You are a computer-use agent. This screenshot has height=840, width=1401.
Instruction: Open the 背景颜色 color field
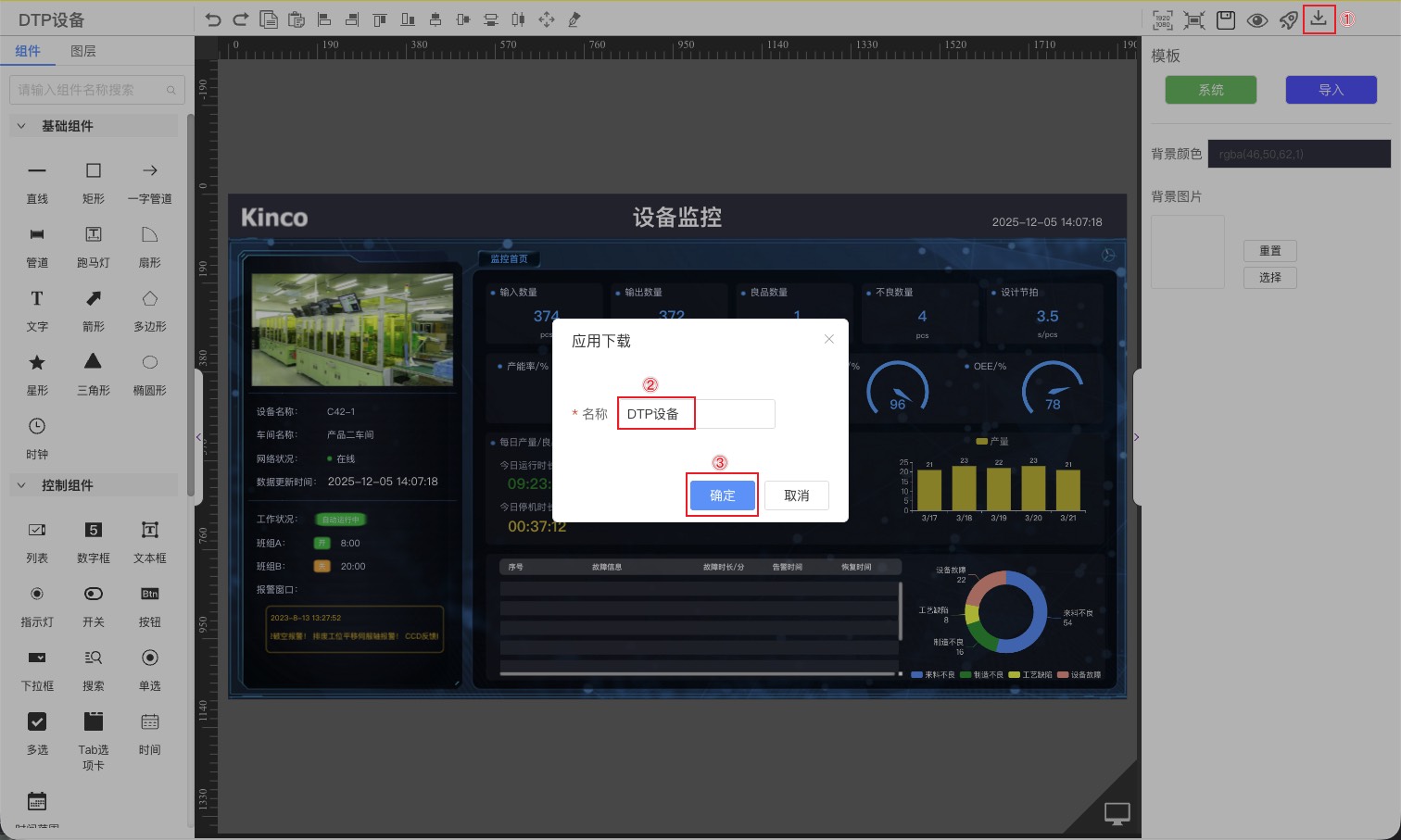click(x=1298, y=154)
